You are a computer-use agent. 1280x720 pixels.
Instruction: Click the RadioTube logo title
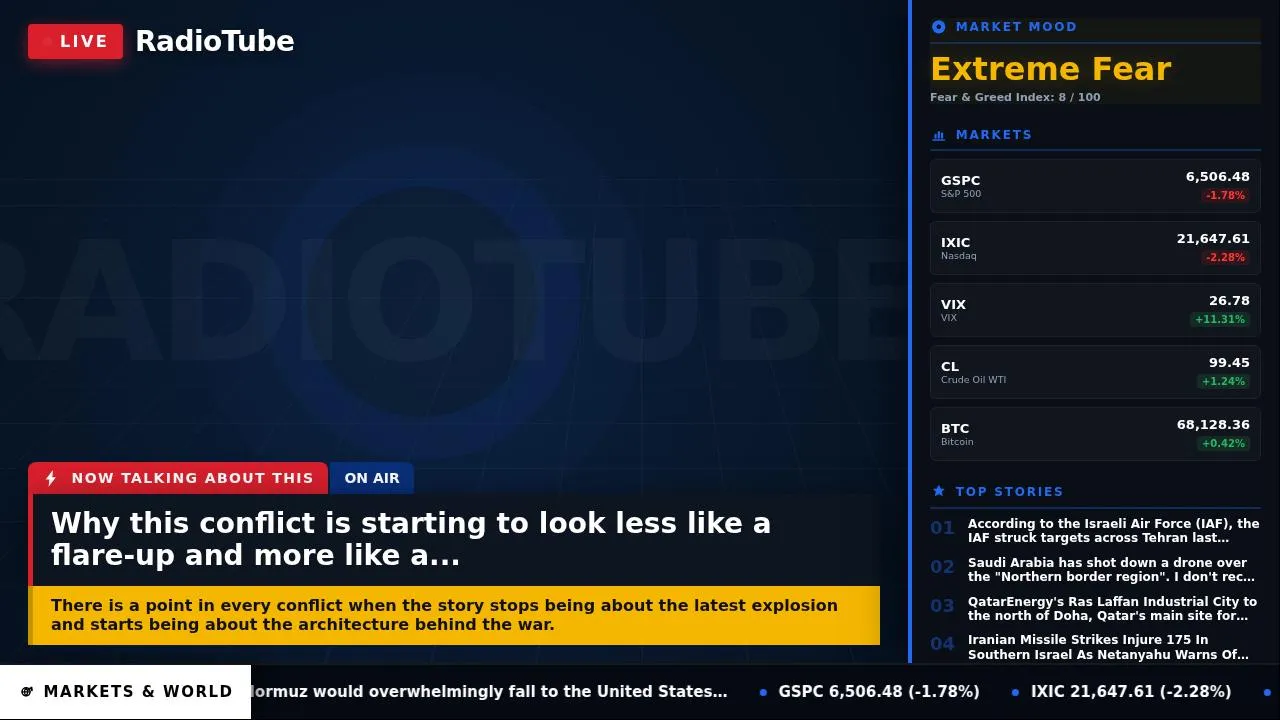pos(215,41)
